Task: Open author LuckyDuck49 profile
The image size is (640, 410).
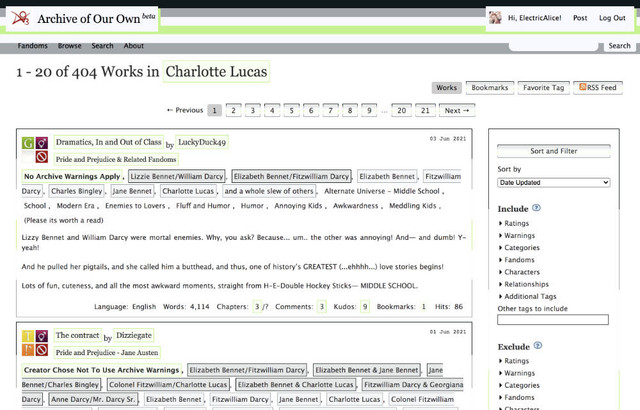Action: click(202, 142)
